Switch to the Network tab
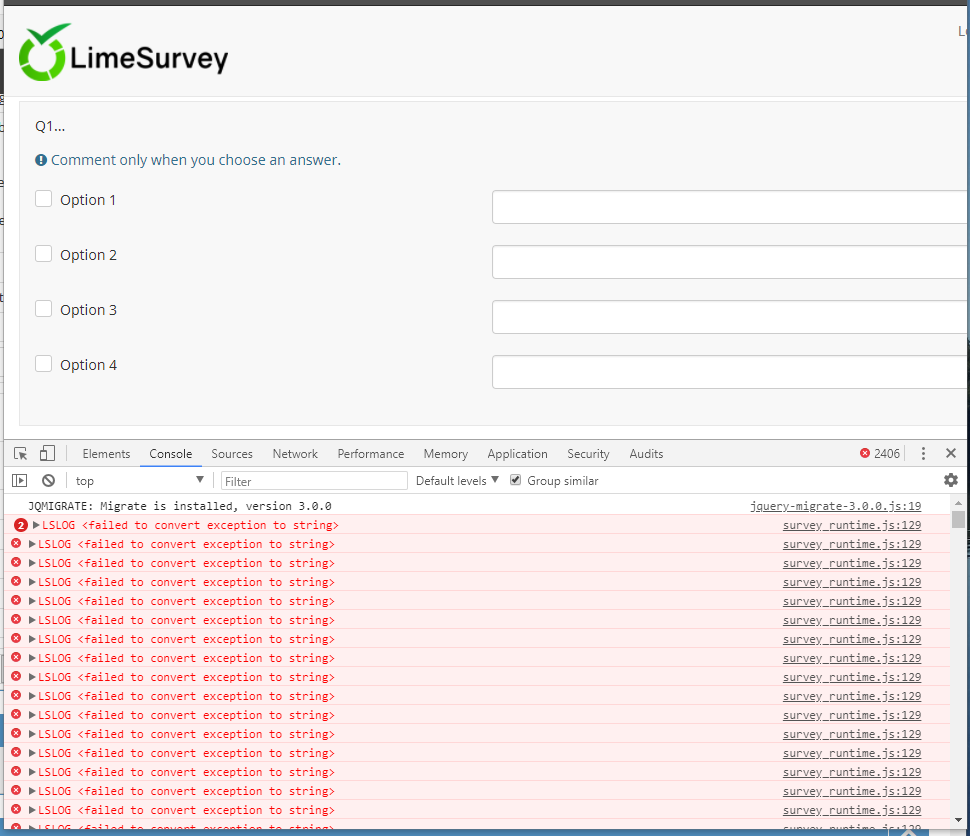 [x=295, y=454]
